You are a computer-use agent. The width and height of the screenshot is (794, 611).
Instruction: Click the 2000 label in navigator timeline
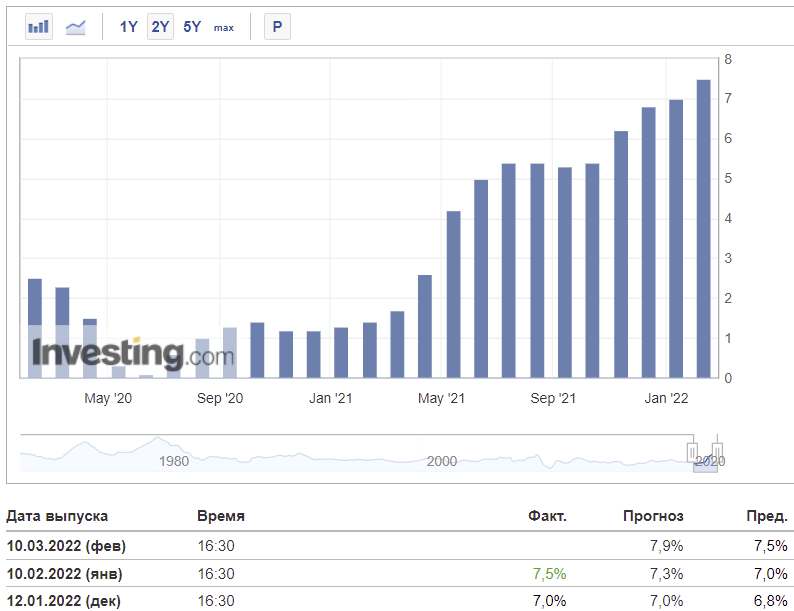[442, 461]
